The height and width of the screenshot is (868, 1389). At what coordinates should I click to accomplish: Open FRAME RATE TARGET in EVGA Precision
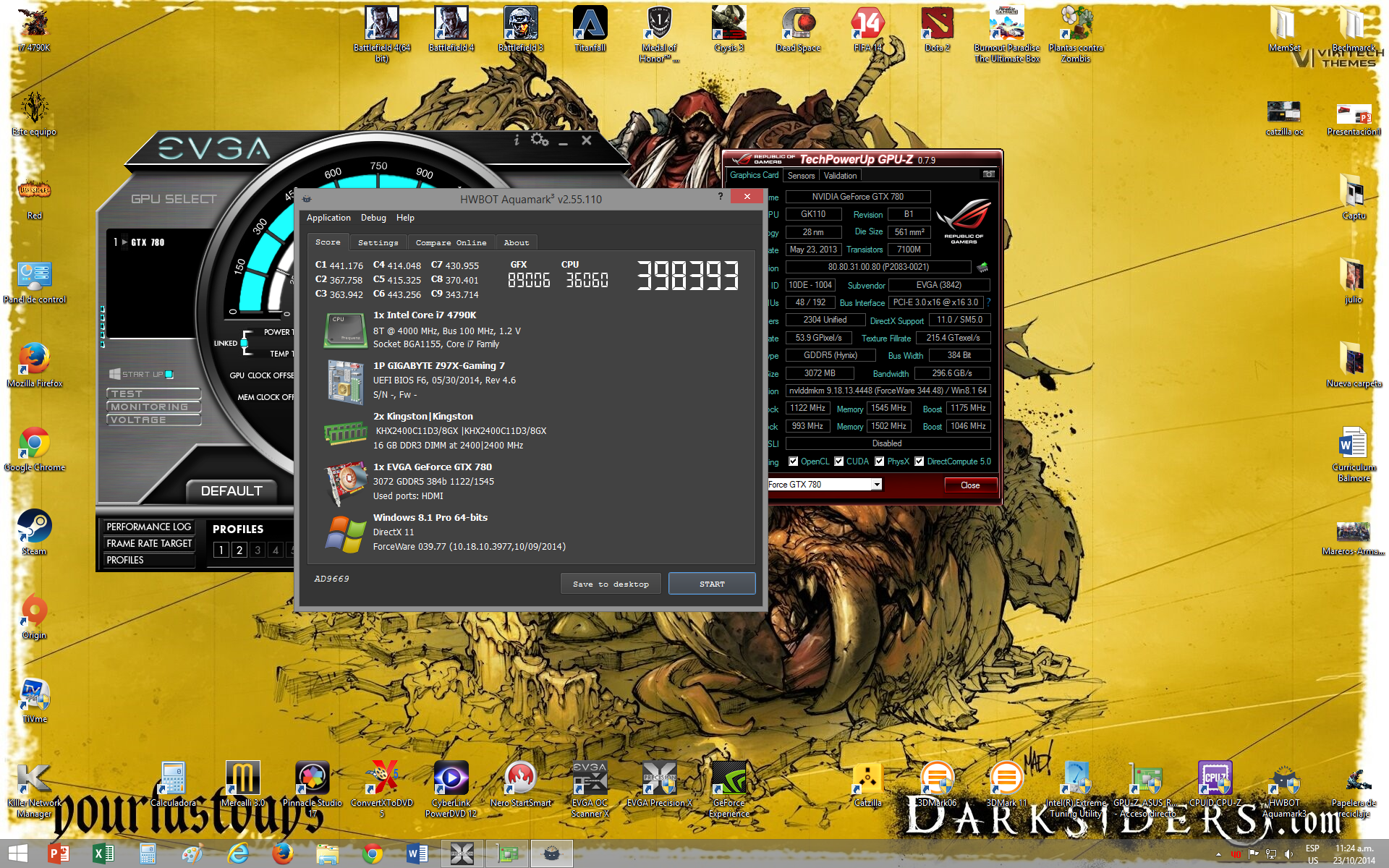149,543
